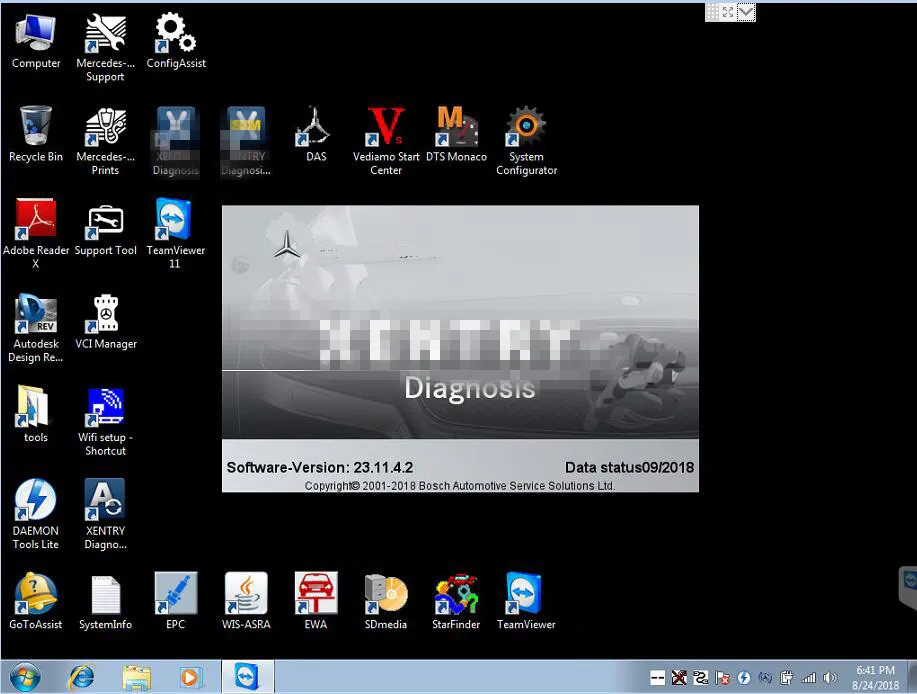Expand the remote toolbar chevron at top
This screenshot has width=917, height=694.
(746, 12)
